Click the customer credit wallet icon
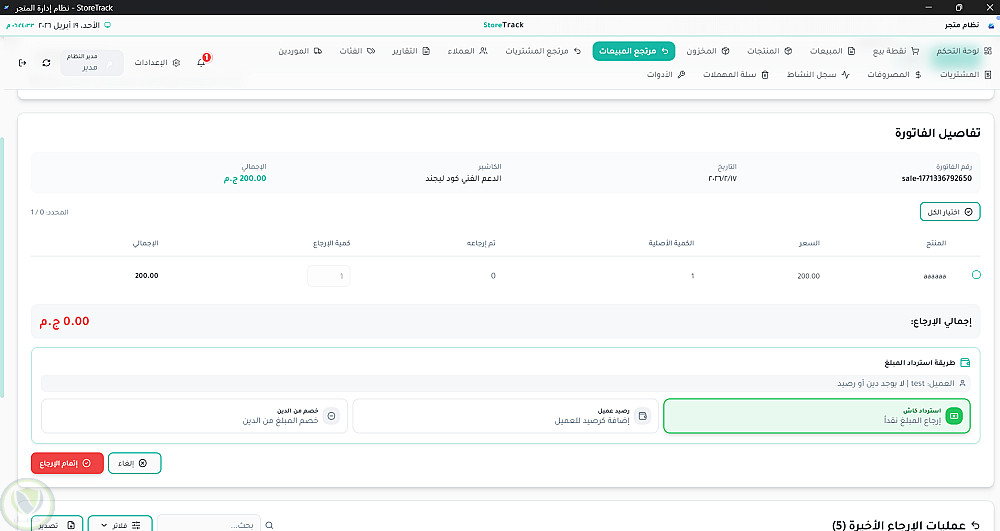The height and width of the screenshot is (531, 1000). (x=643, y=416)
